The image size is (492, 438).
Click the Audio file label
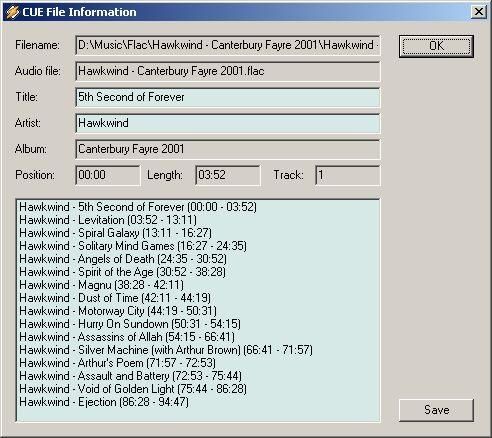[38, 71]
